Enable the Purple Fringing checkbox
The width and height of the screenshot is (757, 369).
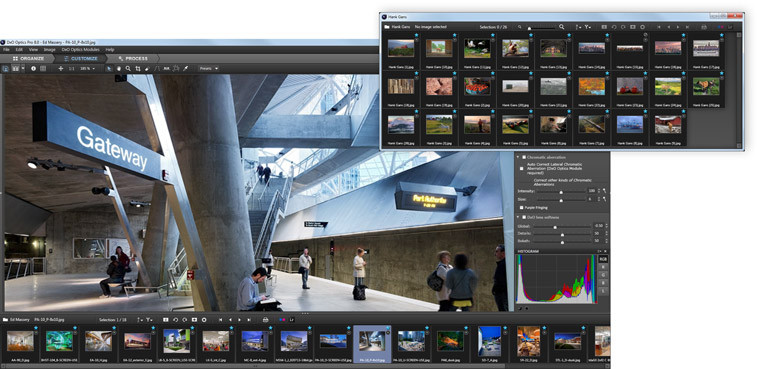click(521, 207)
